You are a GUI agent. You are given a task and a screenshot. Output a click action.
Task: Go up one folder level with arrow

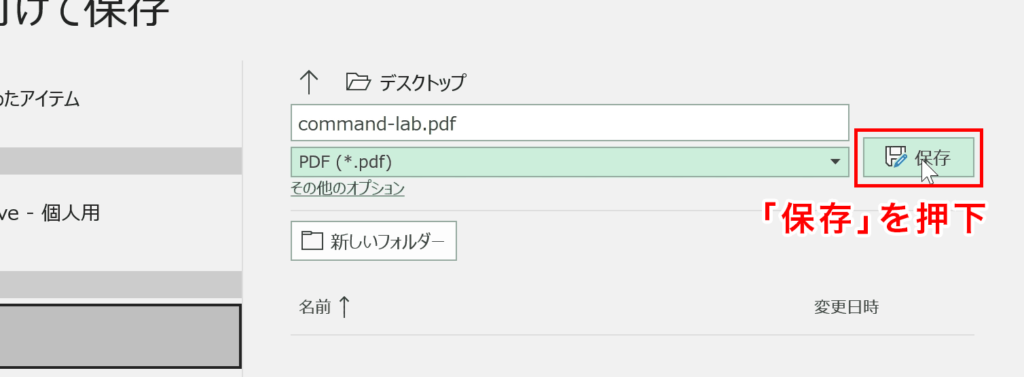(x=308, y=82)
